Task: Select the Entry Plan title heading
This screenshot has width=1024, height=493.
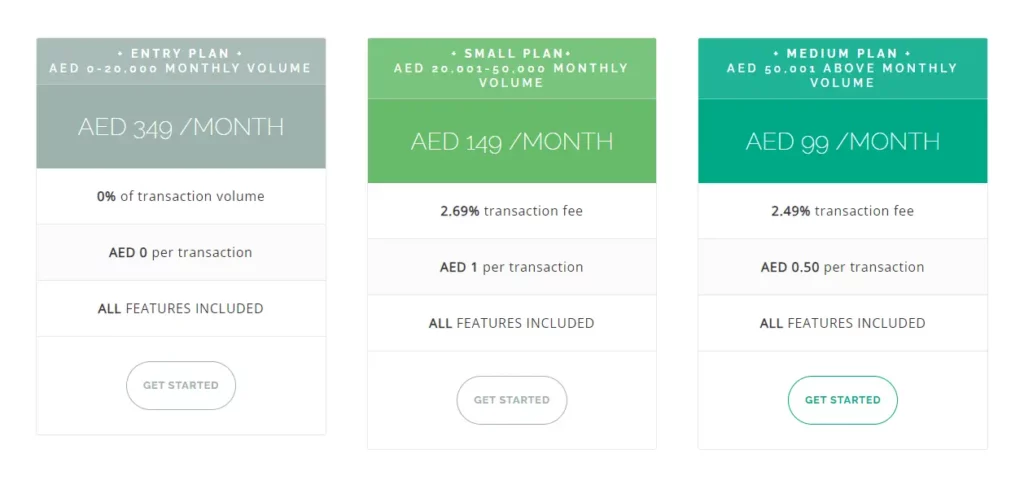Action: tap(180, 53)
